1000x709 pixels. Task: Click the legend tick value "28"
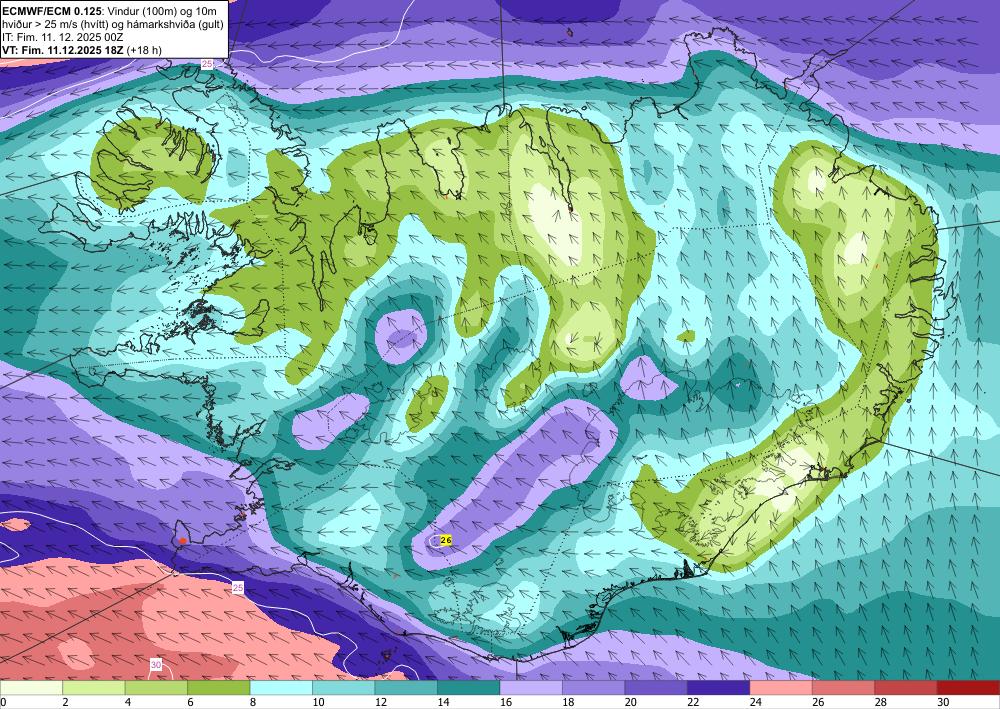881,702
